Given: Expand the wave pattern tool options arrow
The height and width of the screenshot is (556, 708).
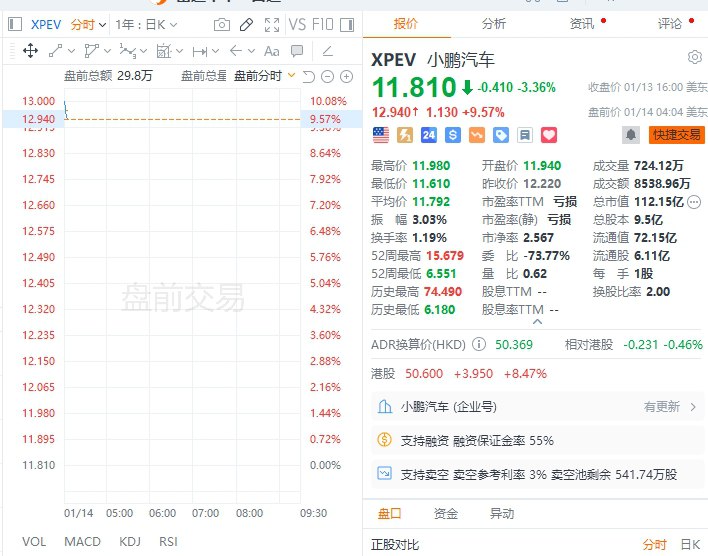Looking at the screenshot, I should pyautogui.click(x=144, y=51).
